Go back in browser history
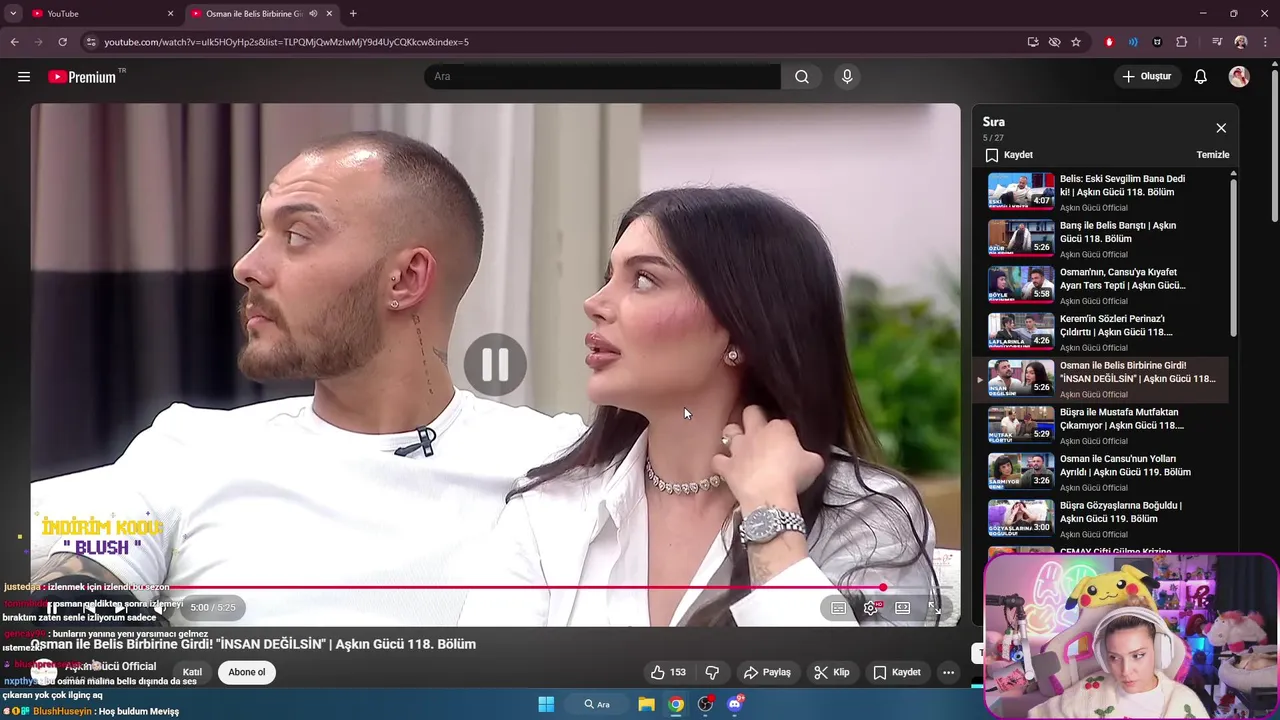This screenshot has height=720, width=1280. (x=14, y=42)
